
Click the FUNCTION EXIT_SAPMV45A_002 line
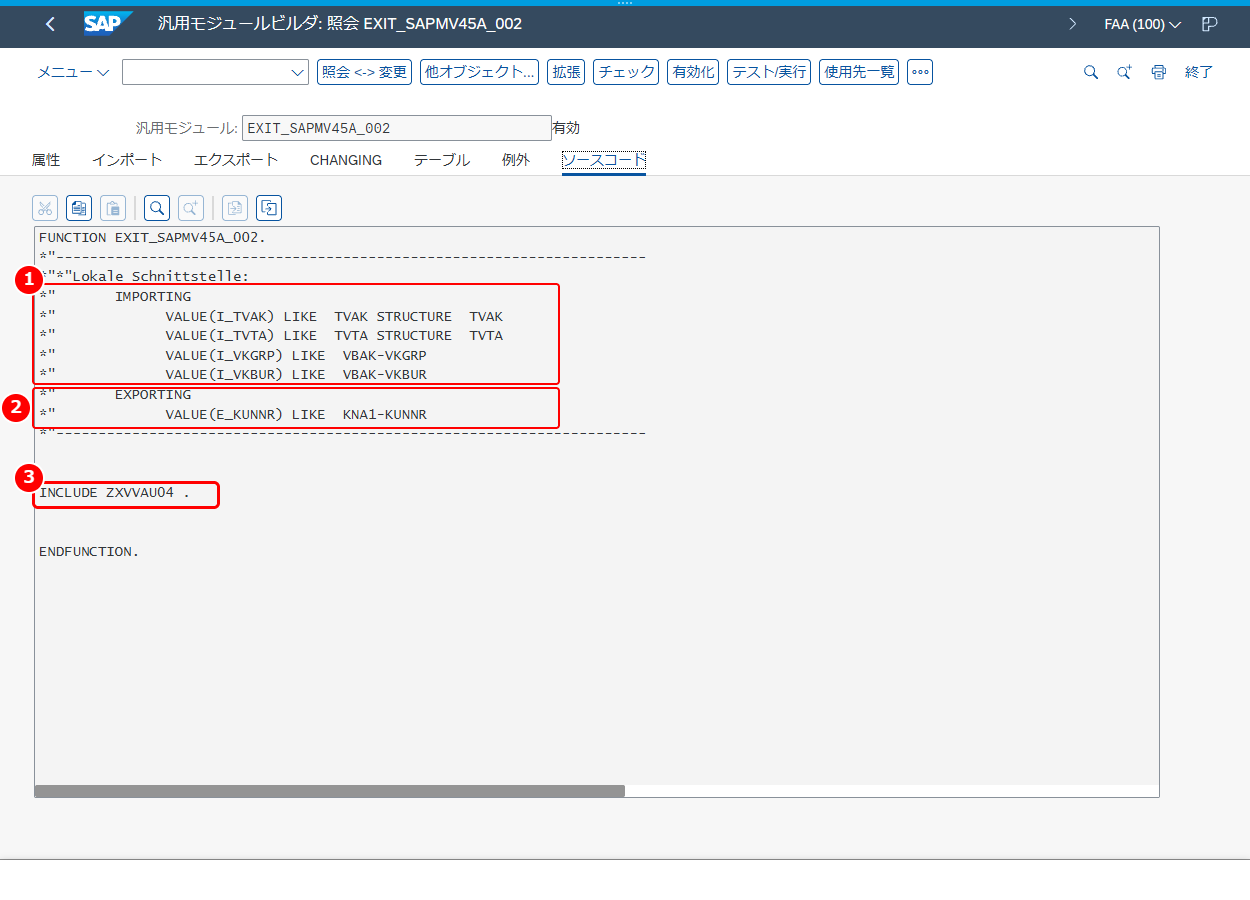tap(152, 237)
